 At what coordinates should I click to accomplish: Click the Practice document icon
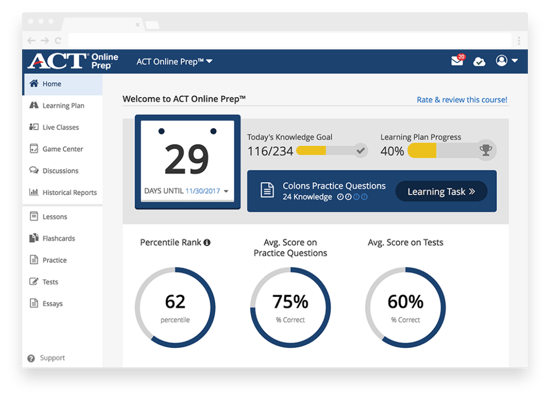[x=34, y=260]
